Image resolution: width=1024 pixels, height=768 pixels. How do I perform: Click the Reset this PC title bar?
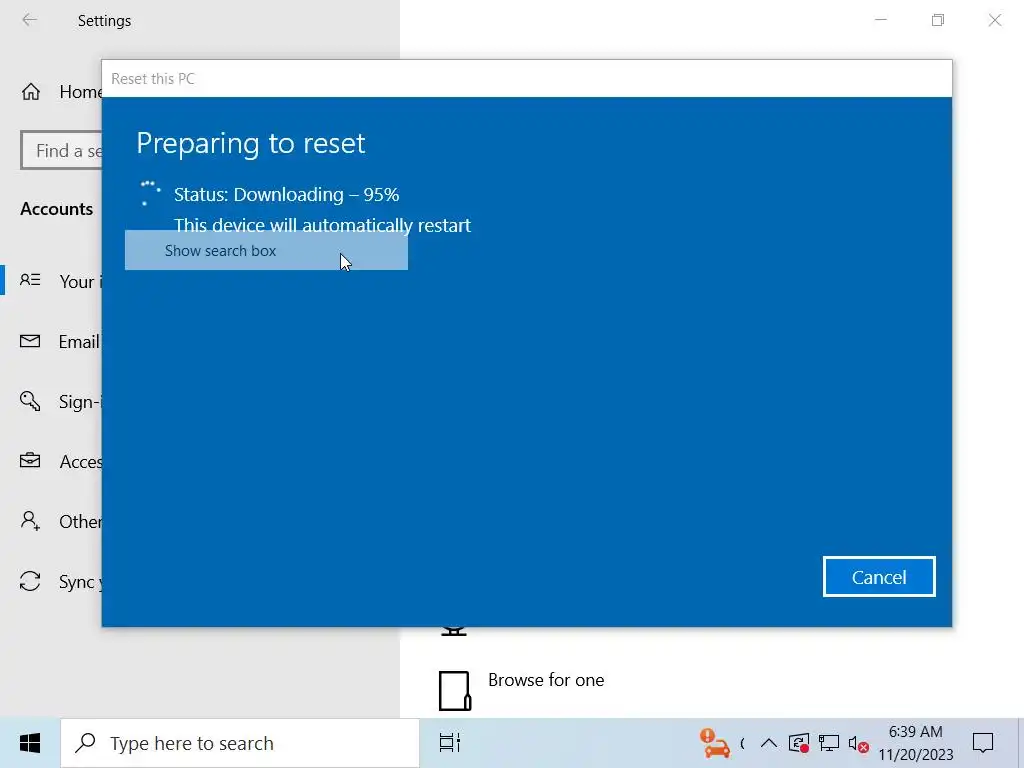point(526,78)
